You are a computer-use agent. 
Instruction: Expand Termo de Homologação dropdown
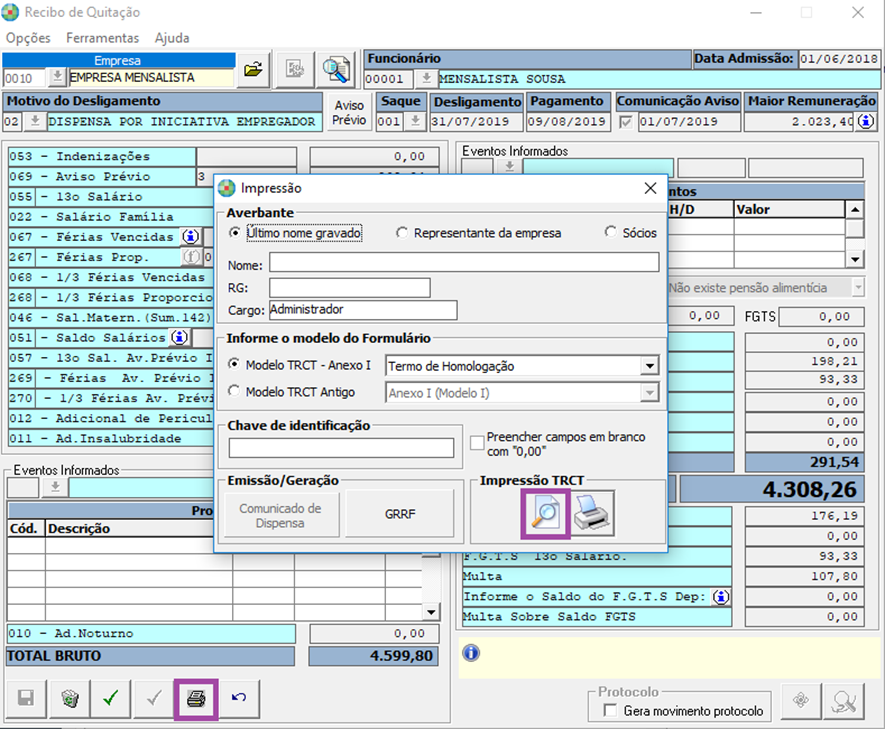650,366
